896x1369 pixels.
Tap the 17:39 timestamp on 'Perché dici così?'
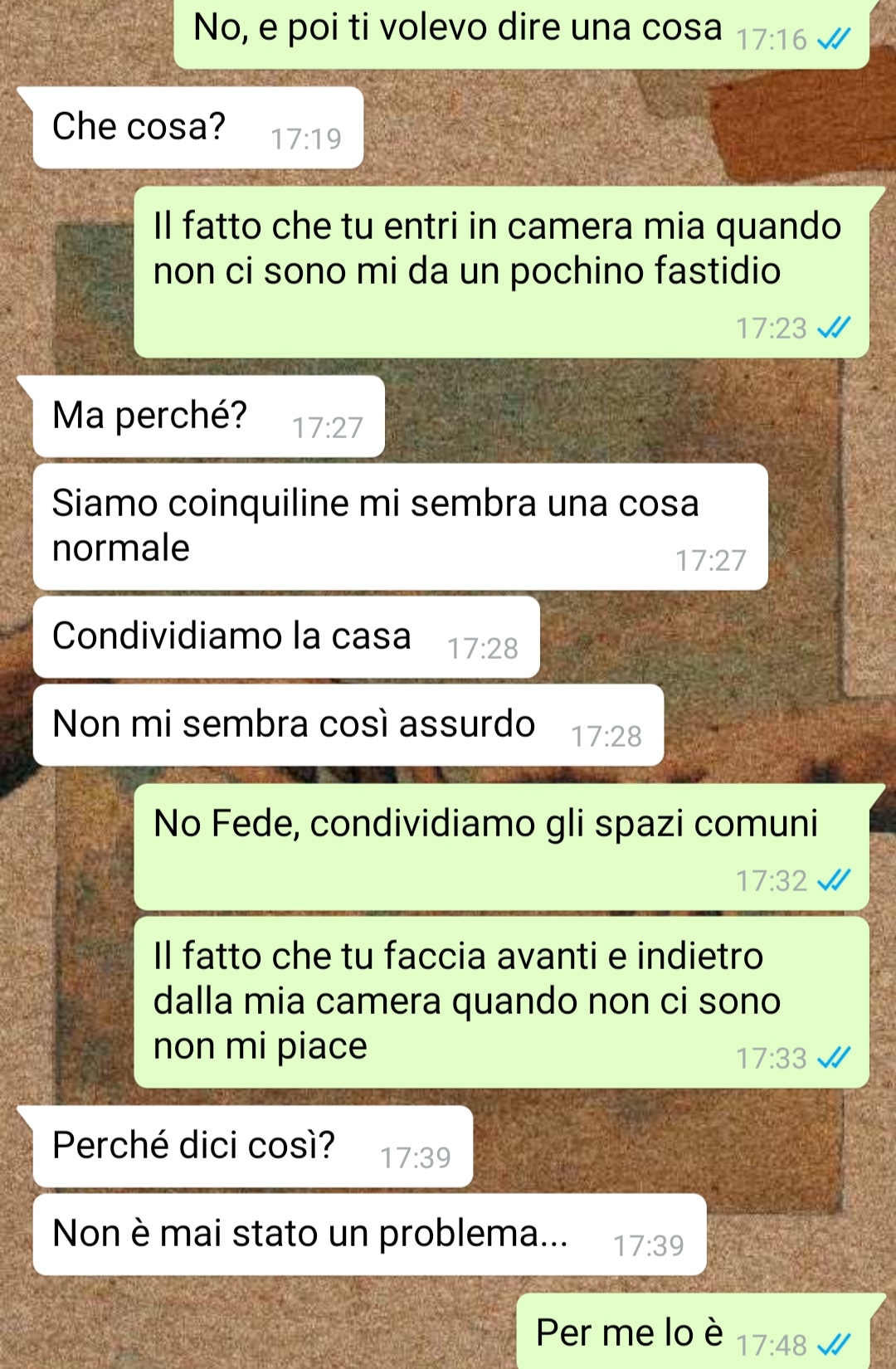416,1157
